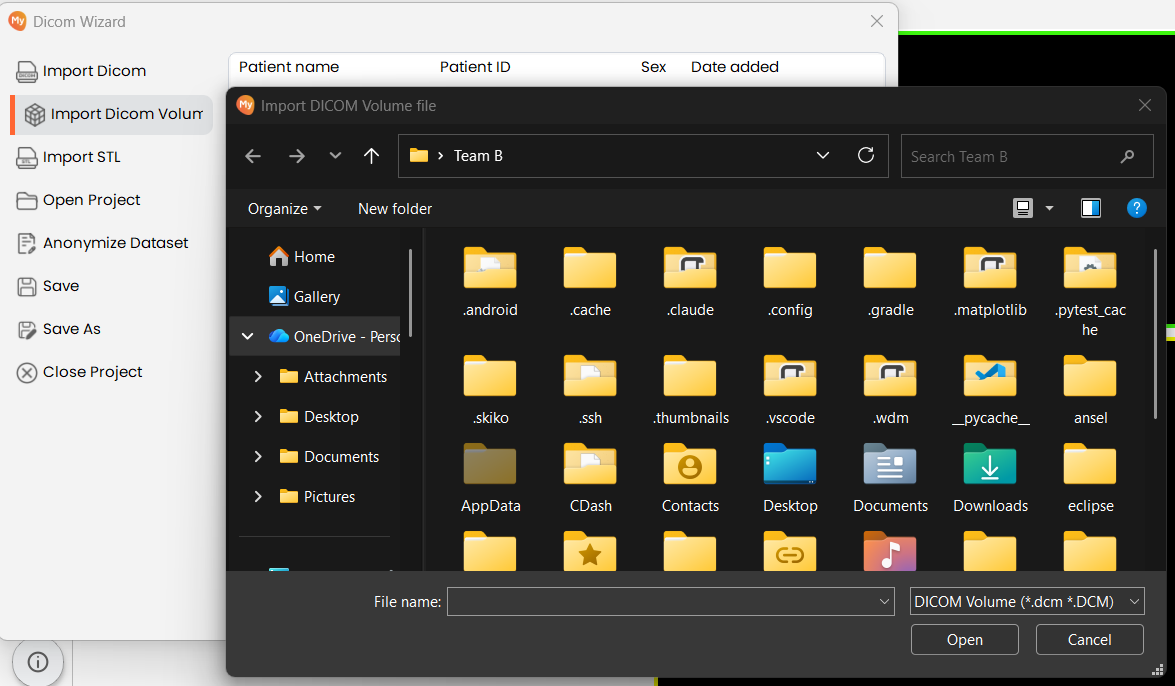Select the Desktop folder in file list
The height and width of the screenshot is (686, 1175).
click(790, 478)
